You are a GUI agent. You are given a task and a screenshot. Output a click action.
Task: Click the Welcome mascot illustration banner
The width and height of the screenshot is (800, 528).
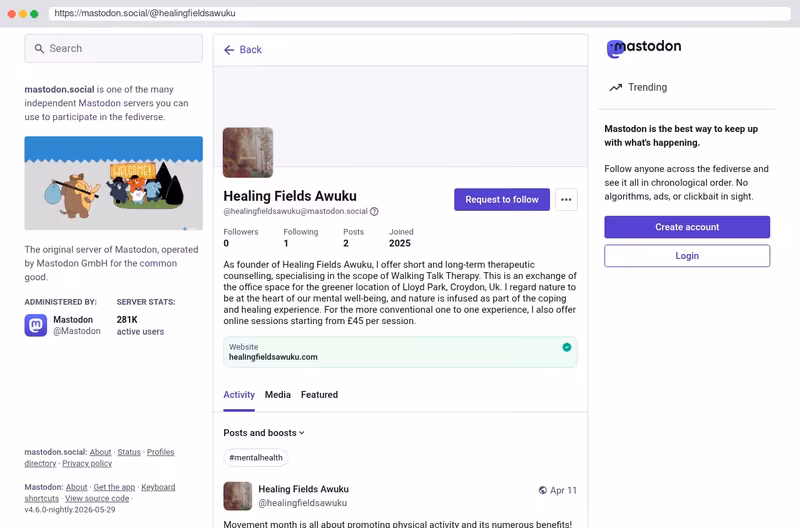(113, 183)
